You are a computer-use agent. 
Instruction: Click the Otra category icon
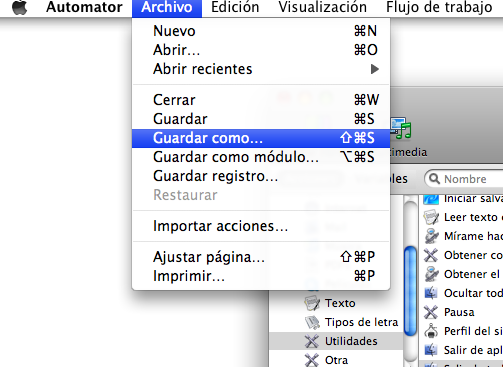(x=311, y=360)
